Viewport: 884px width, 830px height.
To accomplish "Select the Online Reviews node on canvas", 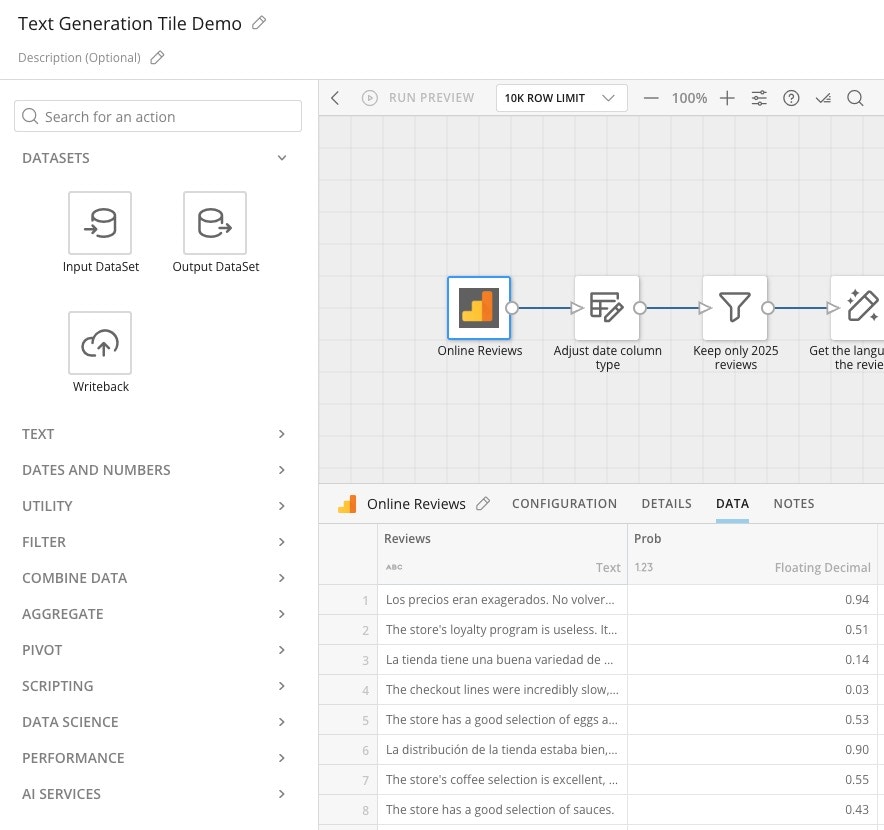I will pos(479,308).
